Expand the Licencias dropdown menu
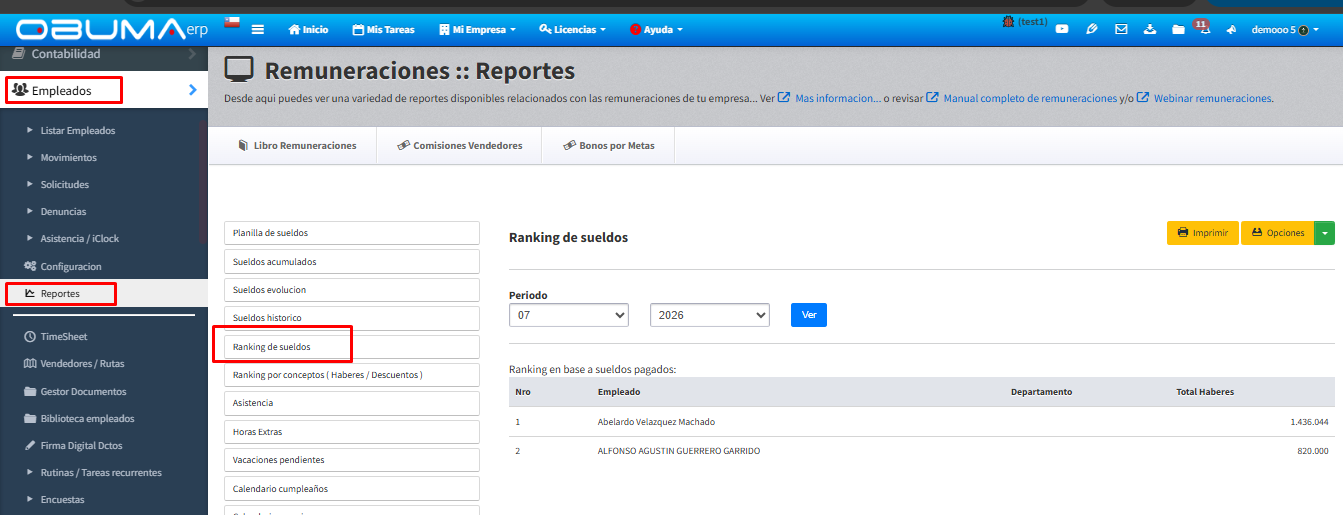Image resolution: width=1343 pixels, height=515 pixels. point(573,30)
